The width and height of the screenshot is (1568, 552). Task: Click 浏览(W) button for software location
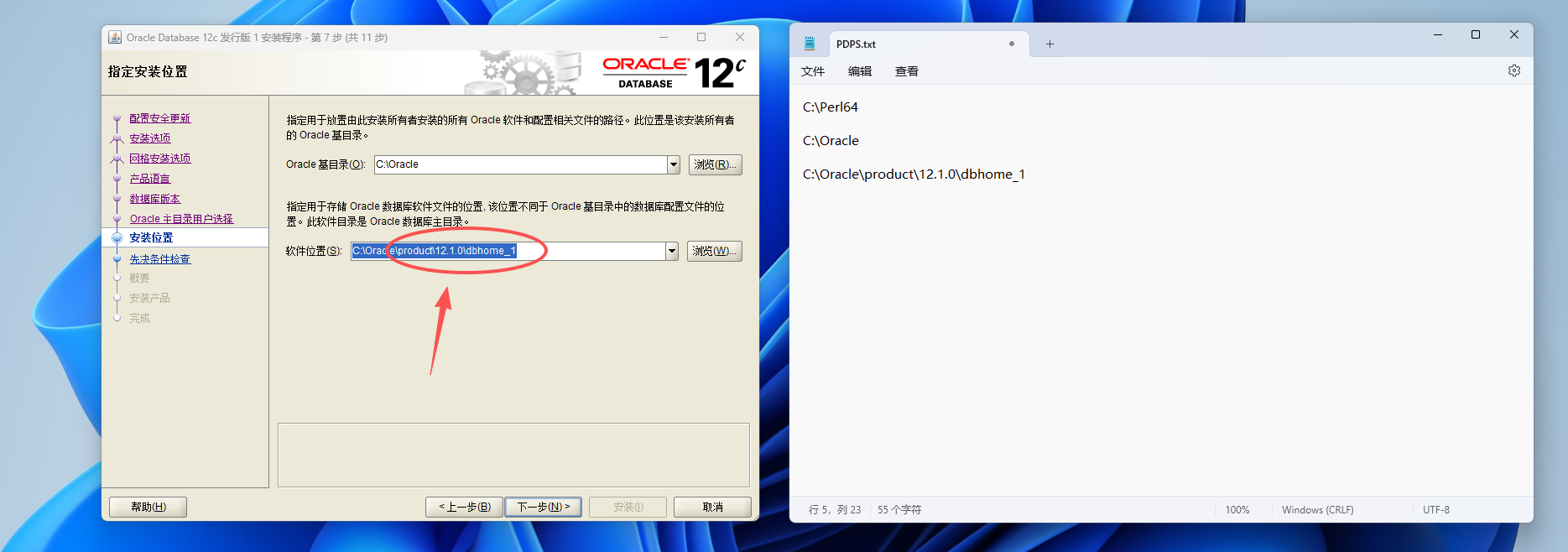(715, 251)
